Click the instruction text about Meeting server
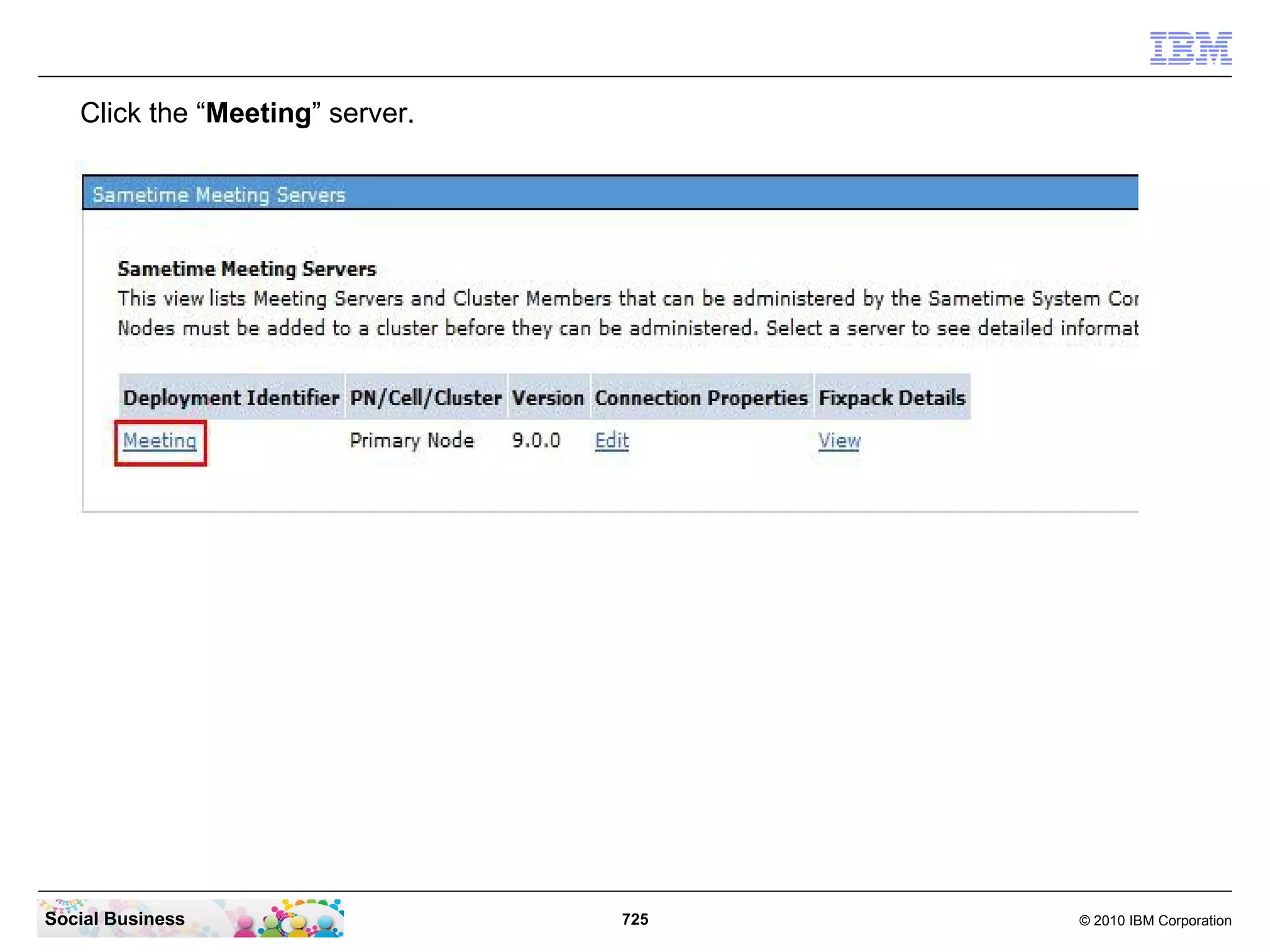 247,113
